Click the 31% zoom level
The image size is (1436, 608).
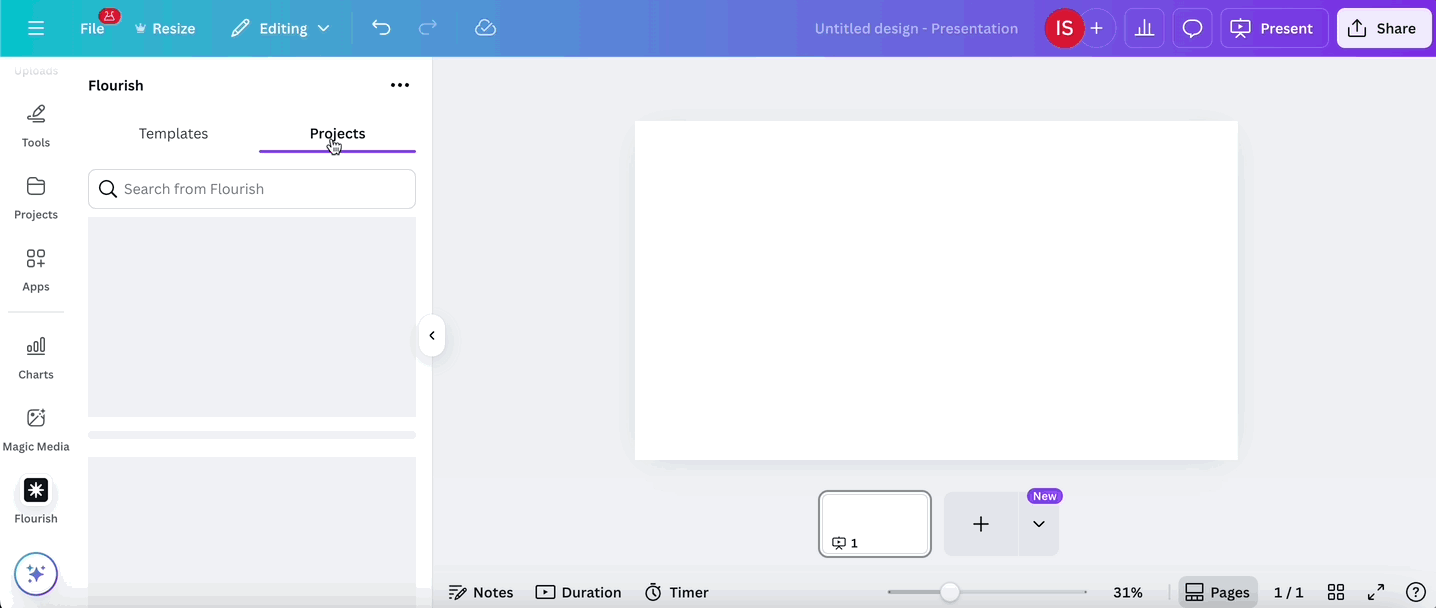[x=1128, y=592]
